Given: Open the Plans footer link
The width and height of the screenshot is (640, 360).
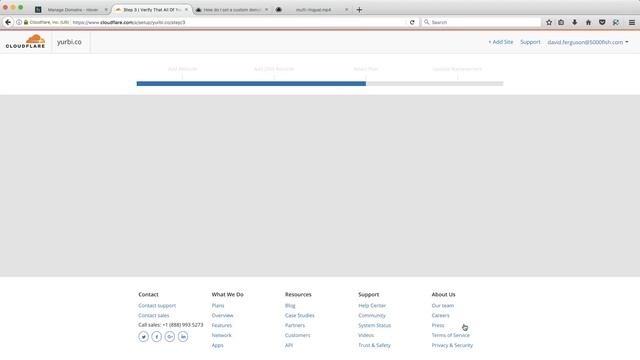Looking at the screenshot, I should [x=218, y=306].
